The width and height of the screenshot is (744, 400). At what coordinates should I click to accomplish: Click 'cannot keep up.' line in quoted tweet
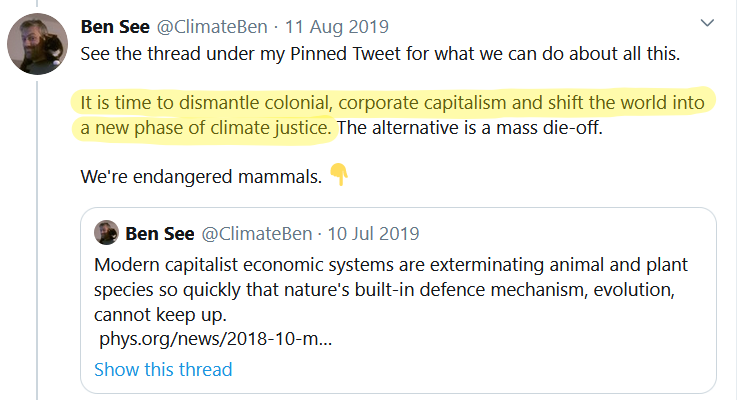click(x=160, y=315)
